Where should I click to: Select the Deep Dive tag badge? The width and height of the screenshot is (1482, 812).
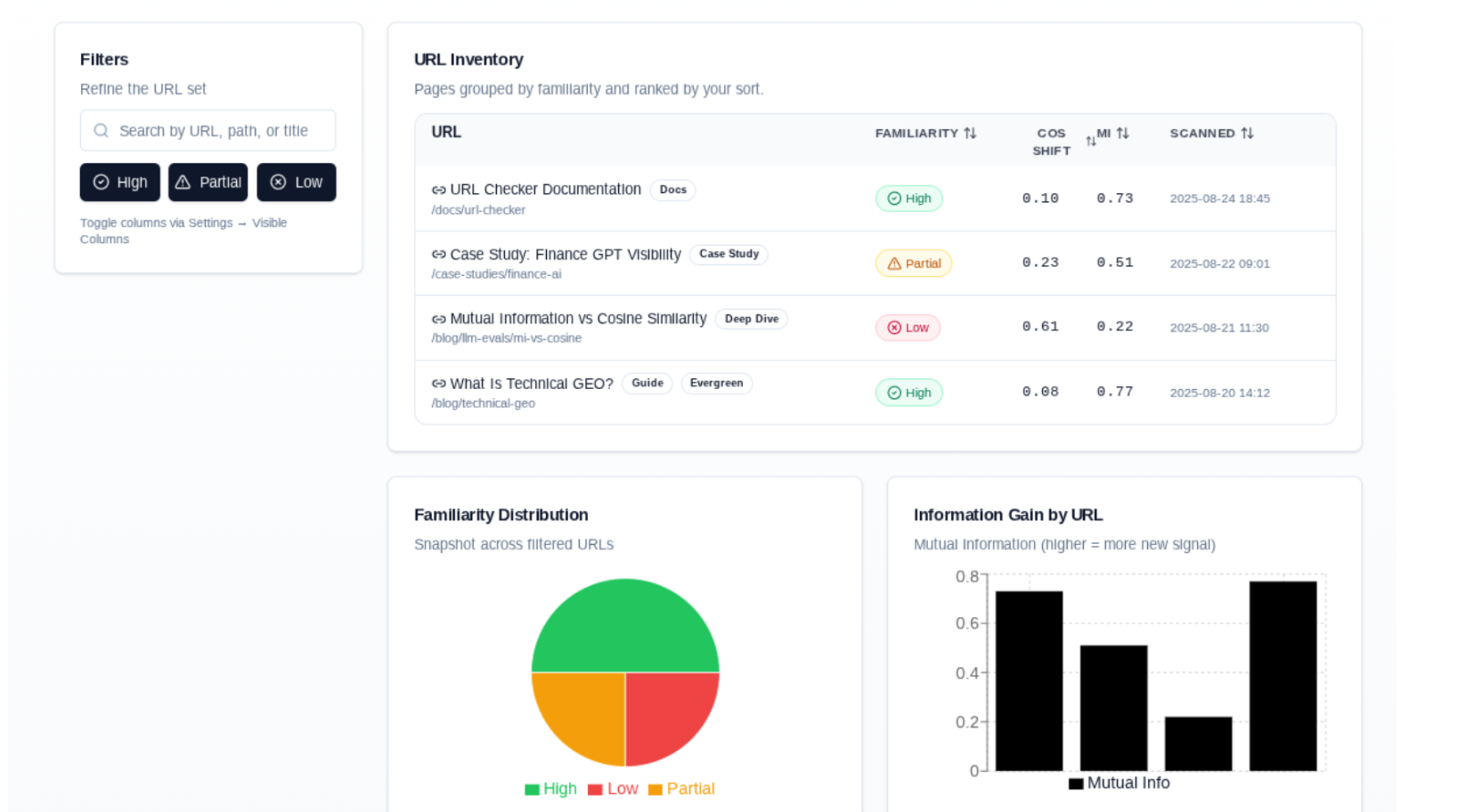(751, 319)
